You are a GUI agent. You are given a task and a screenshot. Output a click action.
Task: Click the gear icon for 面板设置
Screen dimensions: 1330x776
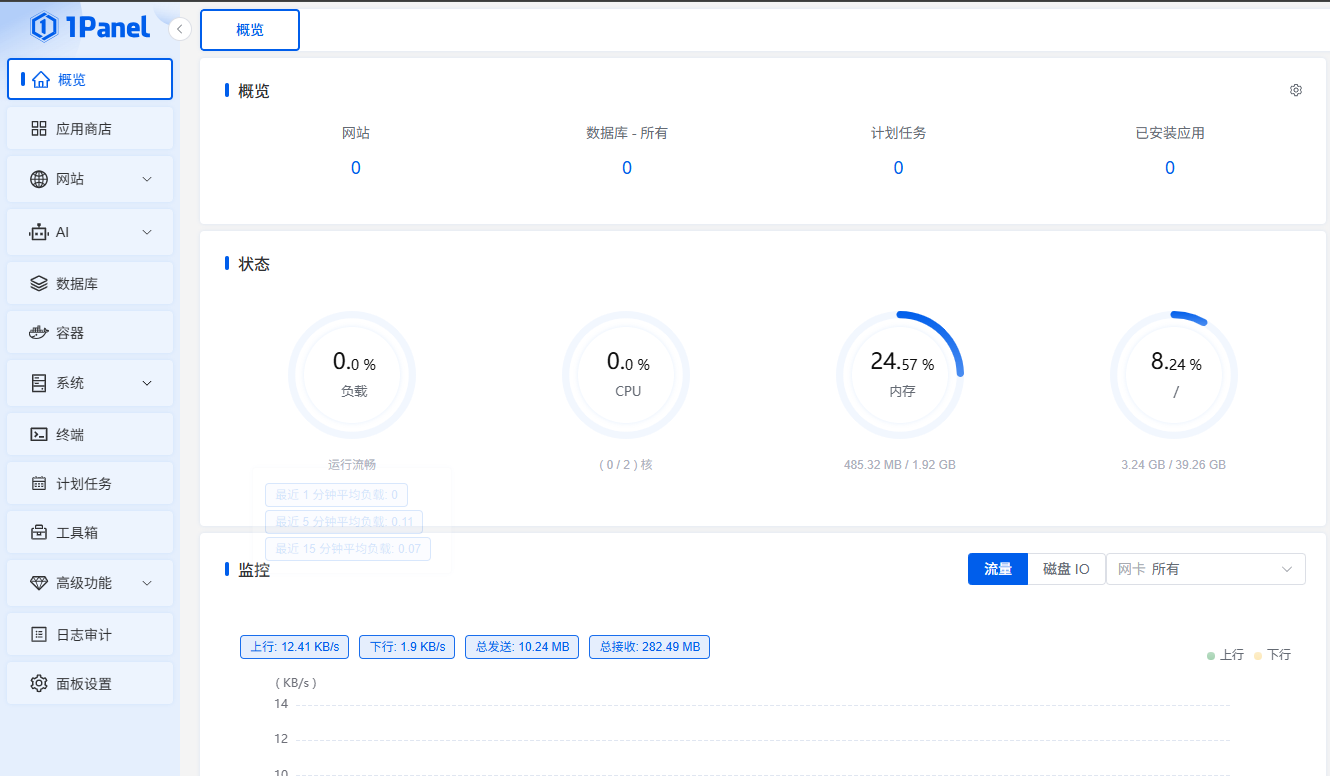point(39,684)
